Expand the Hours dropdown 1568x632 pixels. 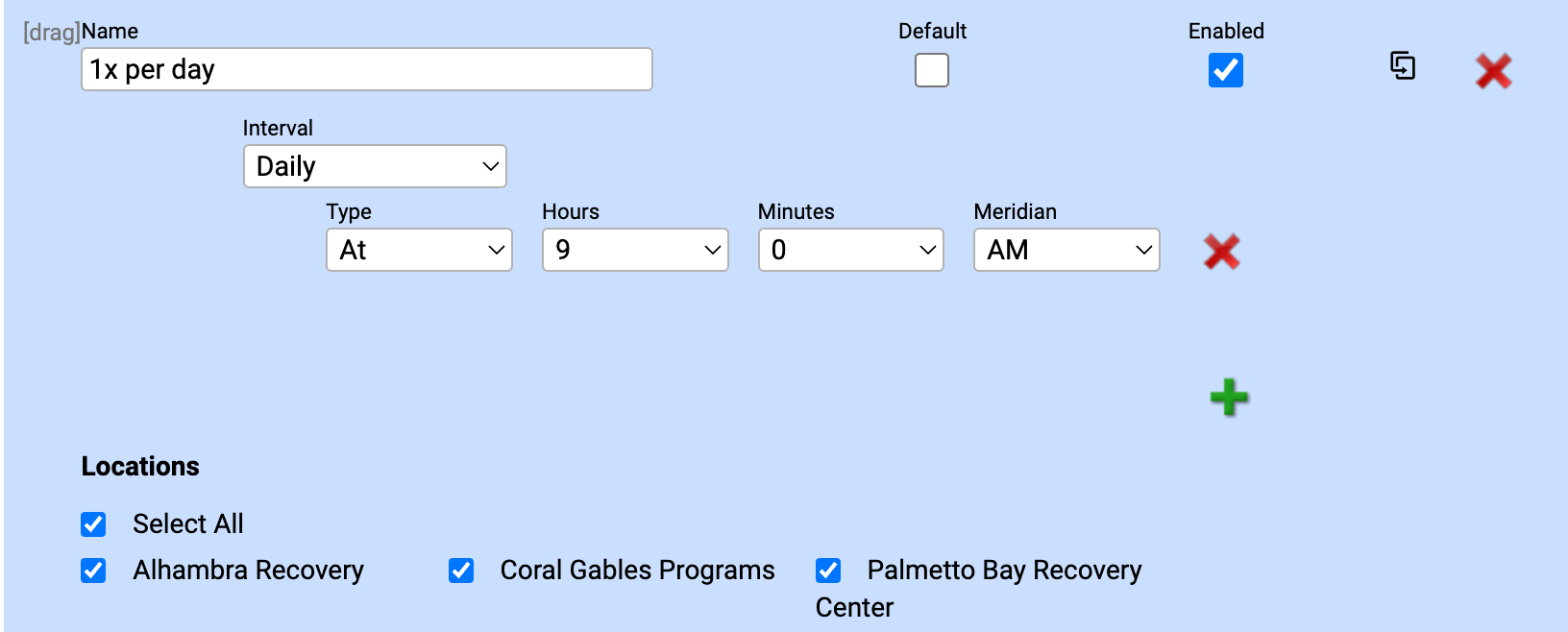click(635, 250)
